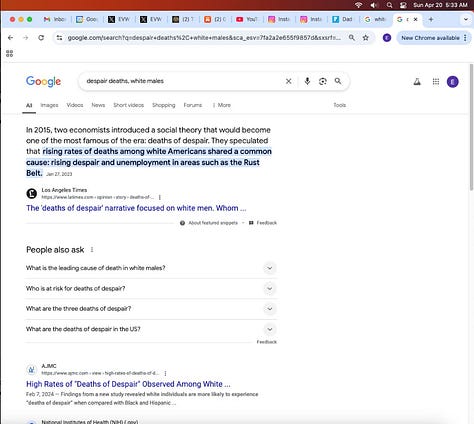474x424 pixels.
Task: Switch to Forums results tab
Action: click(193, 105)
